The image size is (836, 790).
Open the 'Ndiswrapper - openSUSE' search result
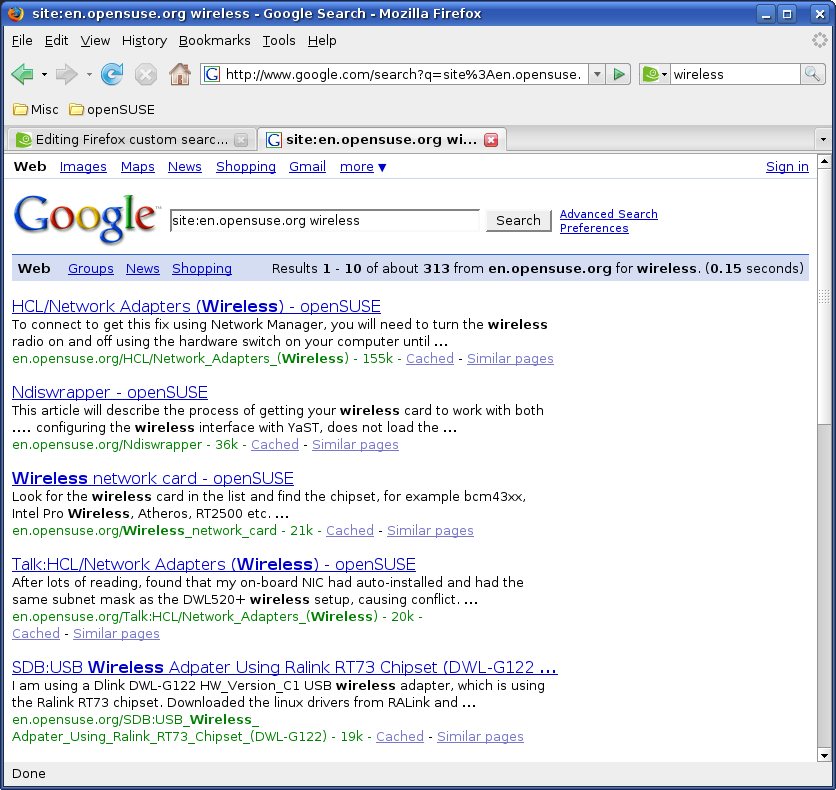[109, 392]
